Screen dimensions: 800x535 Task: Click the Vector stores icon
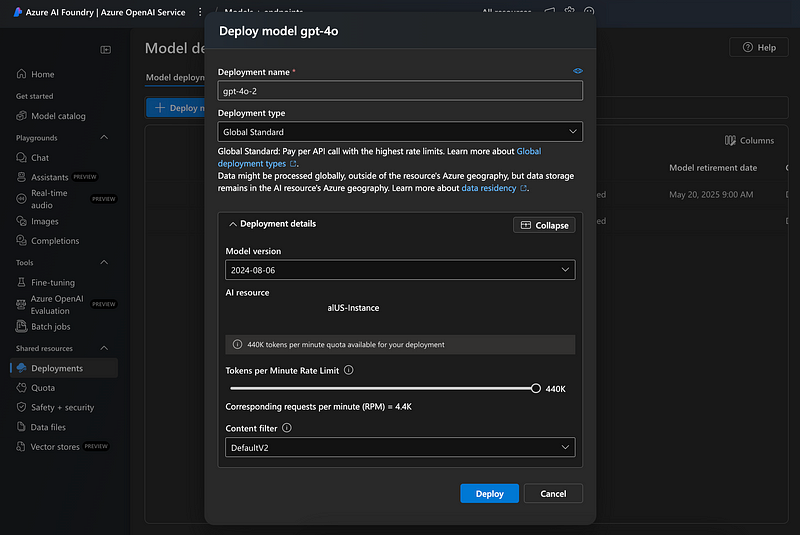click(x=21, y=446)
